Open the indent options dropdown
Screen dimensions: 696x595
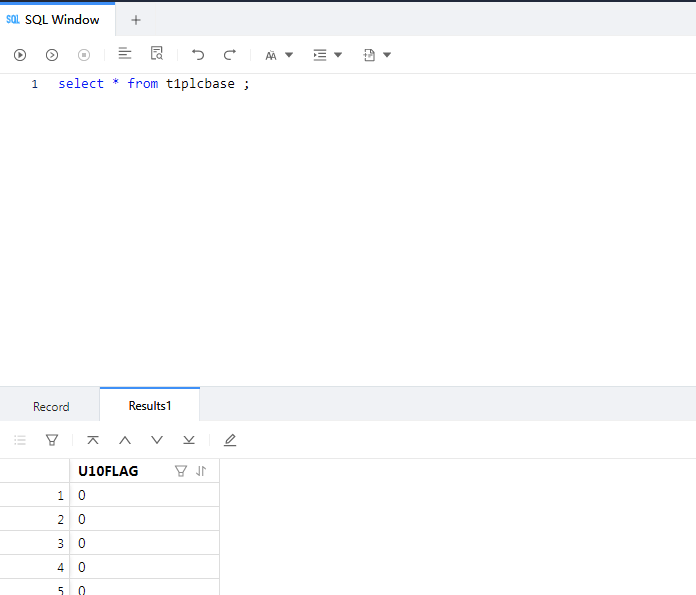click(x=328, y=55)
